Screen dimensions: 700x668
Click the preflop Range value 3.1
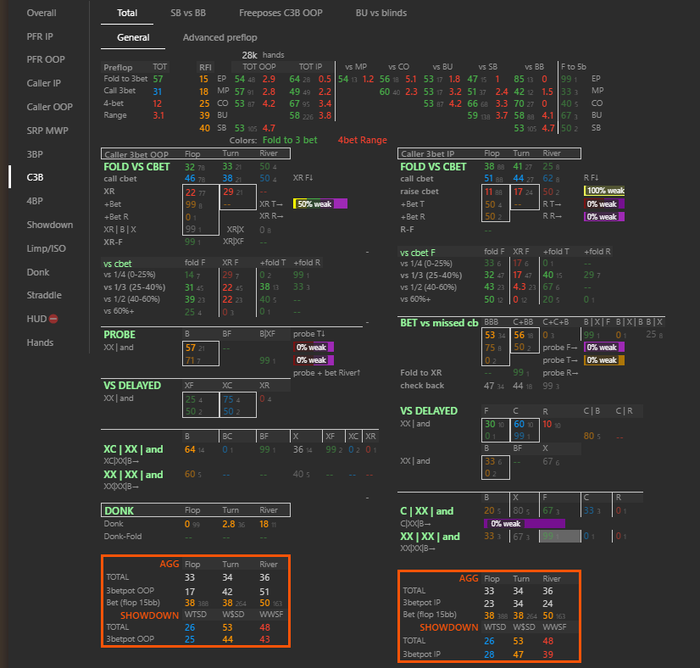pos(158,116)
